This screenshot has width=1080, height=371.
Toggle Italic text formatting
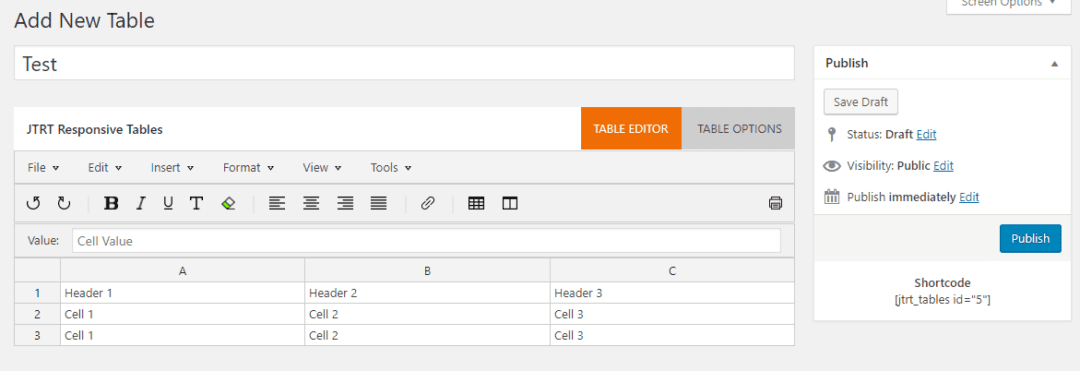click(141, 203)
